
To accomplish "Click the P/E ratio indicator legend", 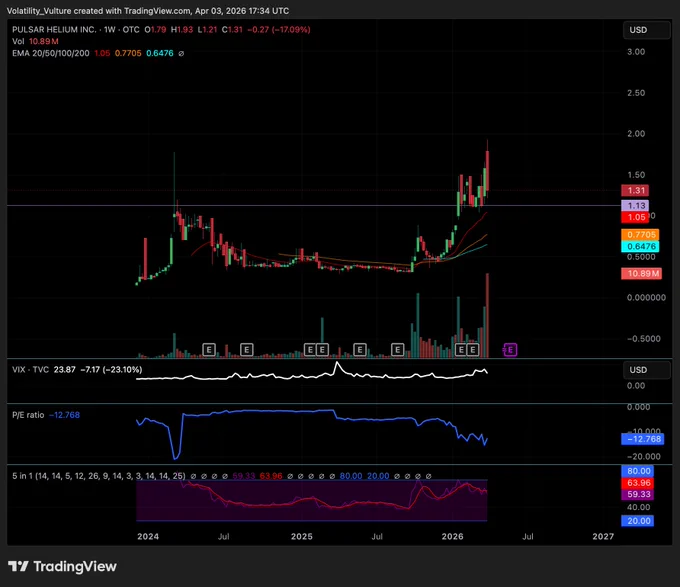I will coord(28,415).
